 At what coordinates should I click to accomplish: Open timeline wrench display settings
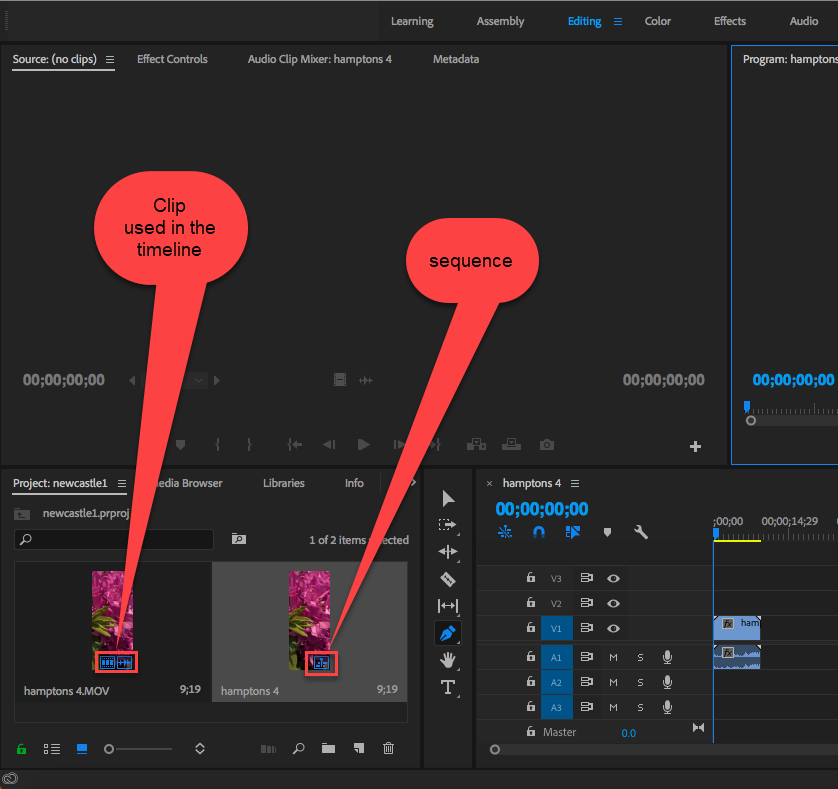coord(641,532)
